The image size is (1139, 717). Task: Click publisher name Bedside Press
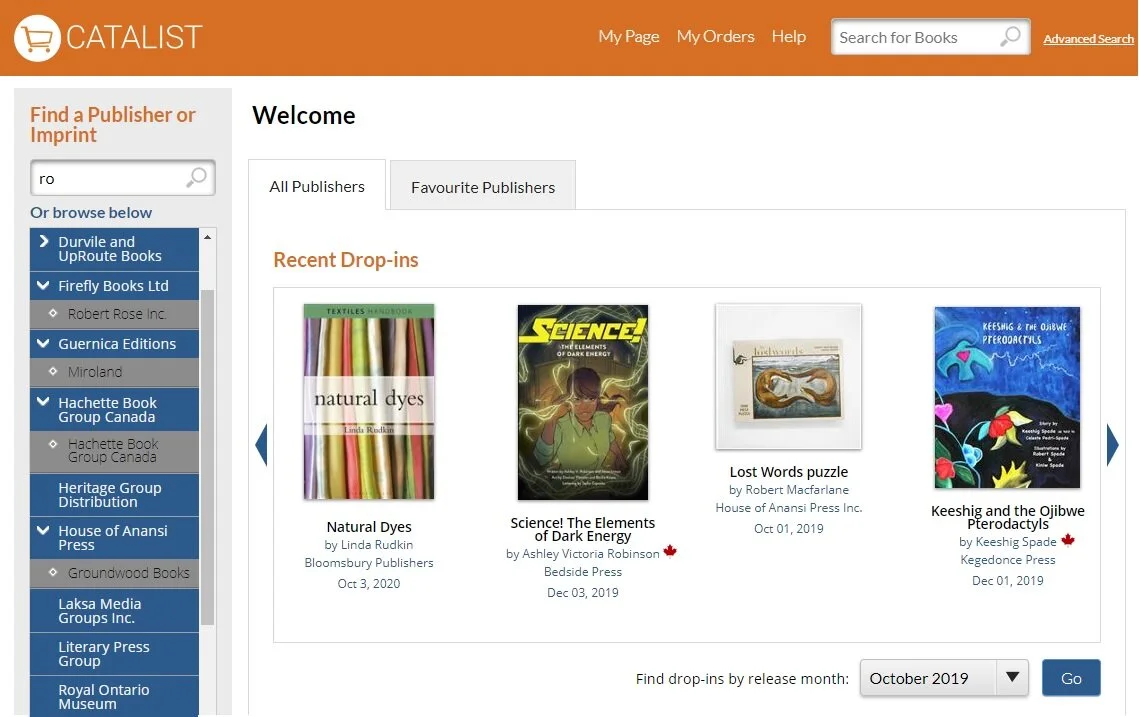583,572
